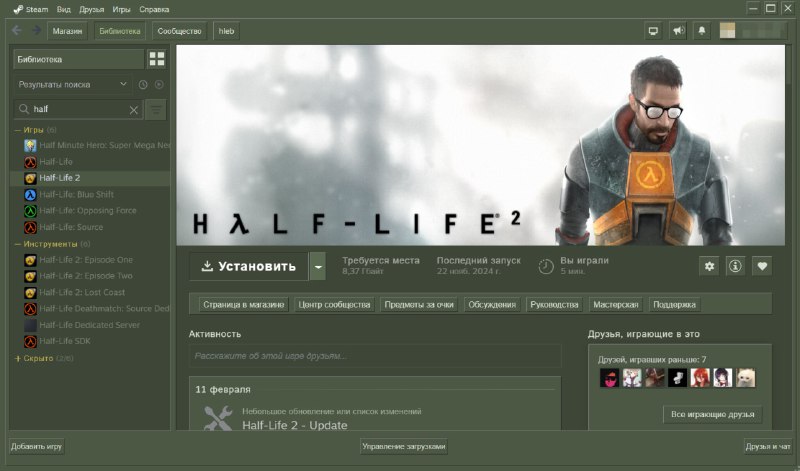Open Друзья и чат
800x471 pixels.
pyautogui.click(x=768, y=447)
